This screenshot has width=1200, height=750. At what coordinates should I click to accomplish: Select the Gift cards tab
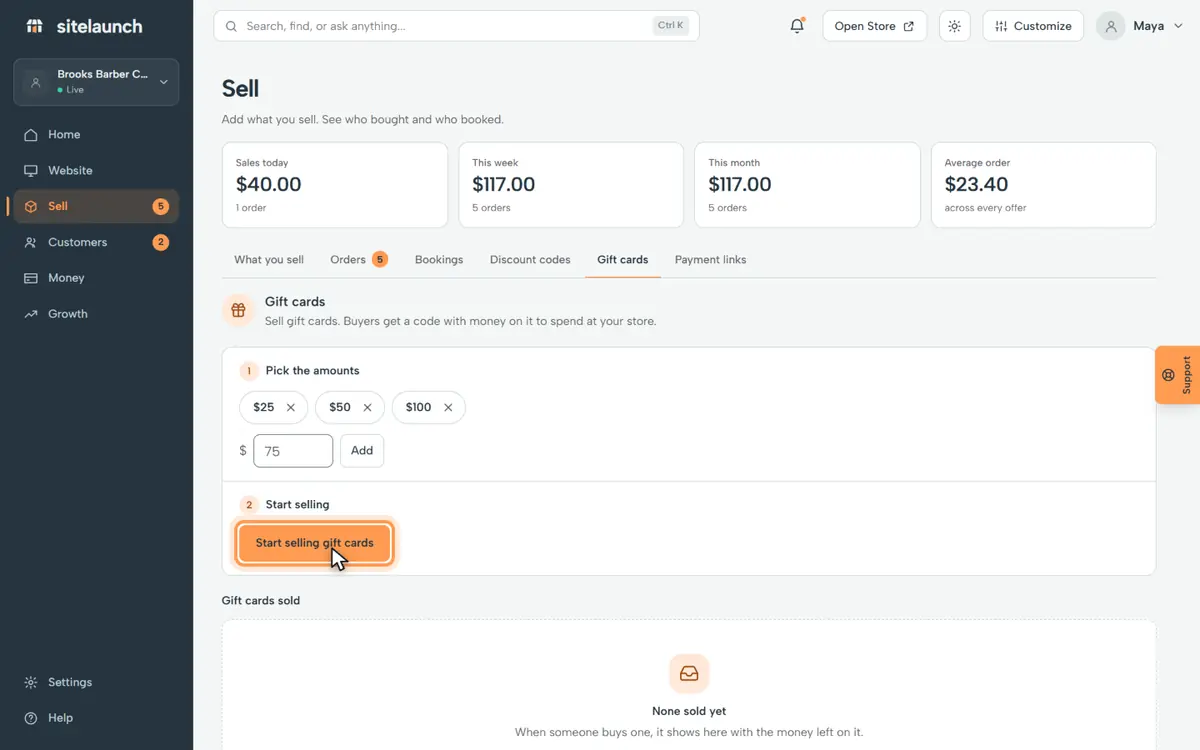(623, 260)
